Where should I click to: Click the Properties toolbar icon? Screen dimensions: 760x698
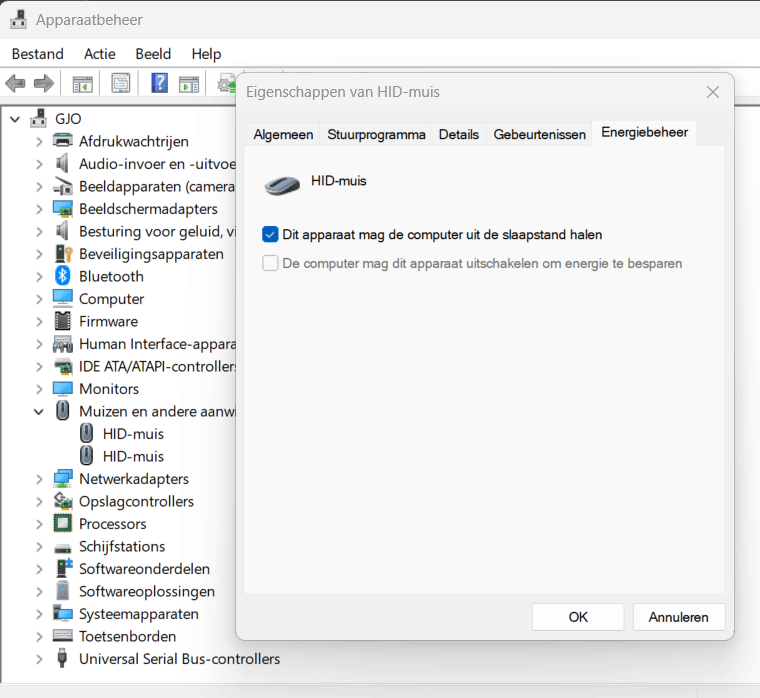point(121,83)
